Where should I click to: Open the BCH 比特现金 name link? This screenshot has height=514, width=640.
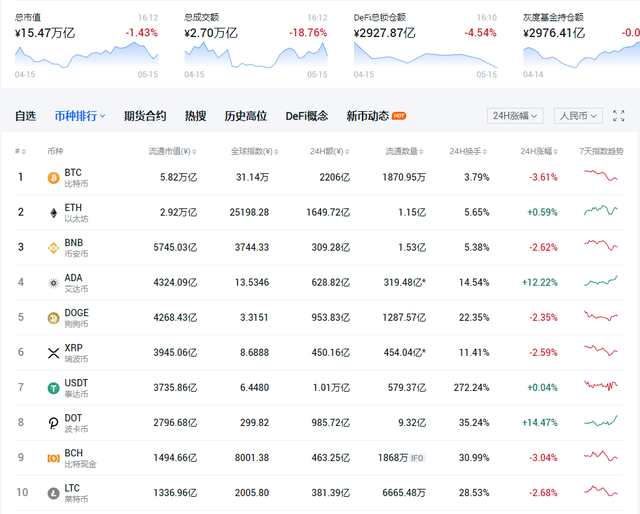(80, 458)
